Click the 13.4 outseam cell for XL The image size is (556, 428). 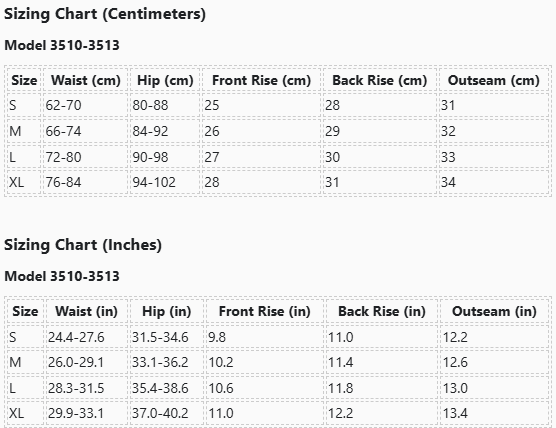(494, 413)
